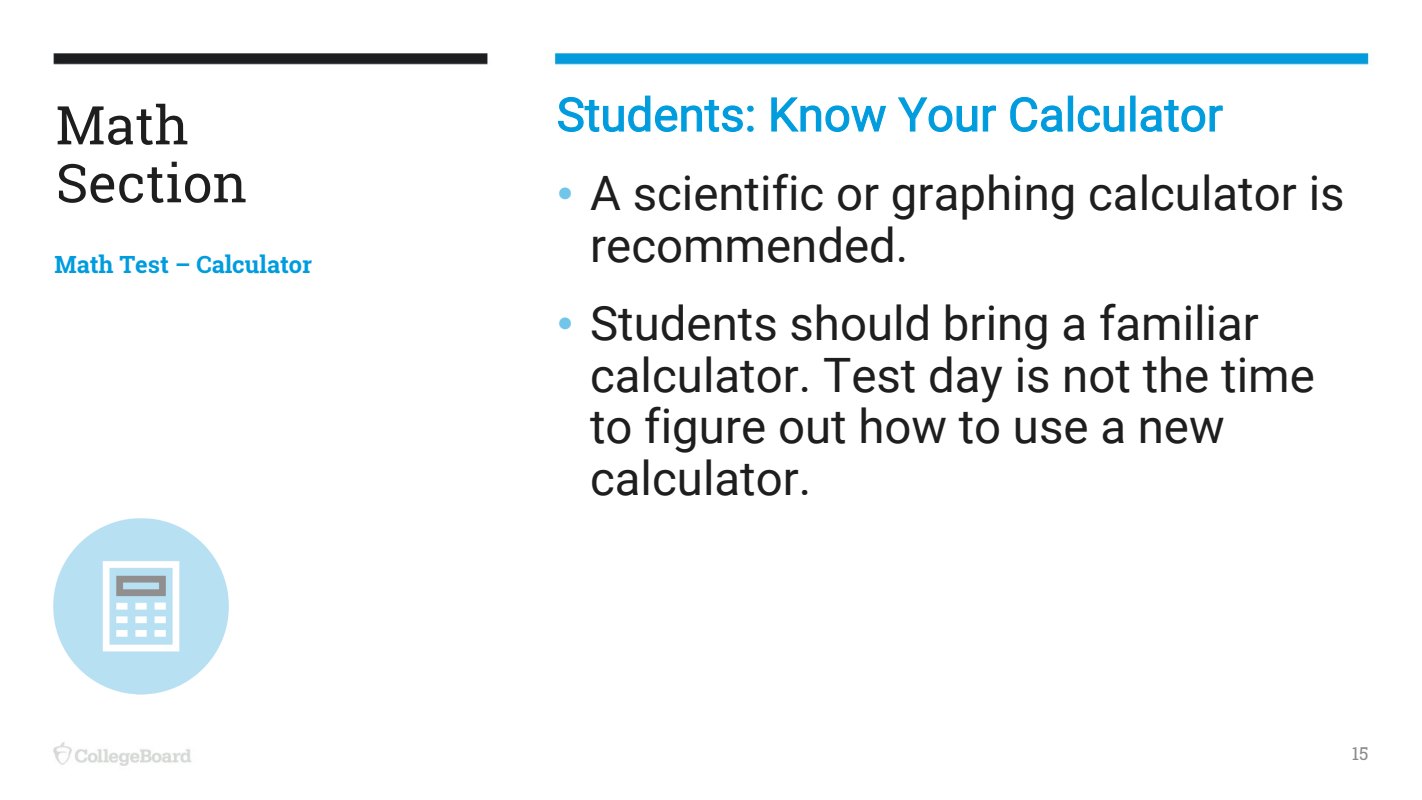The image size is (1422, 800).
Task: Click the slide number 15
Action: point(1359,754)
